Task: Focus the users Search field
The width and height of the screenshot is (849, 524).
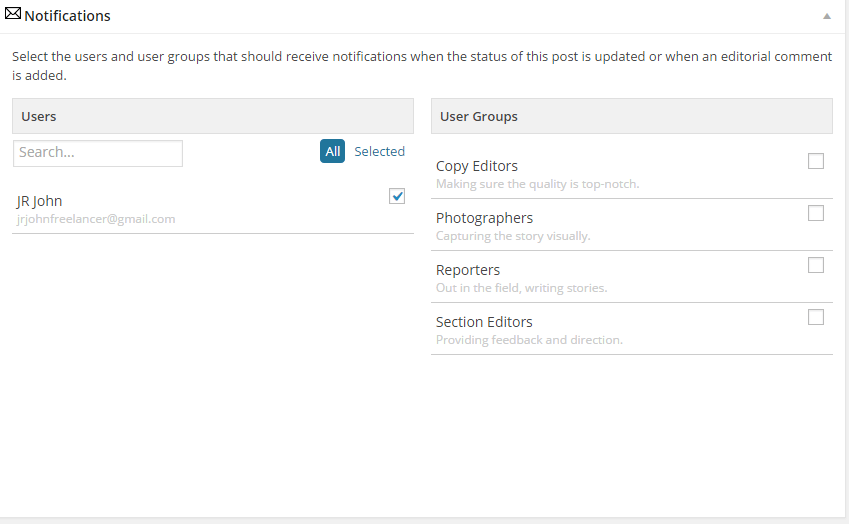Action: (98, 153)
